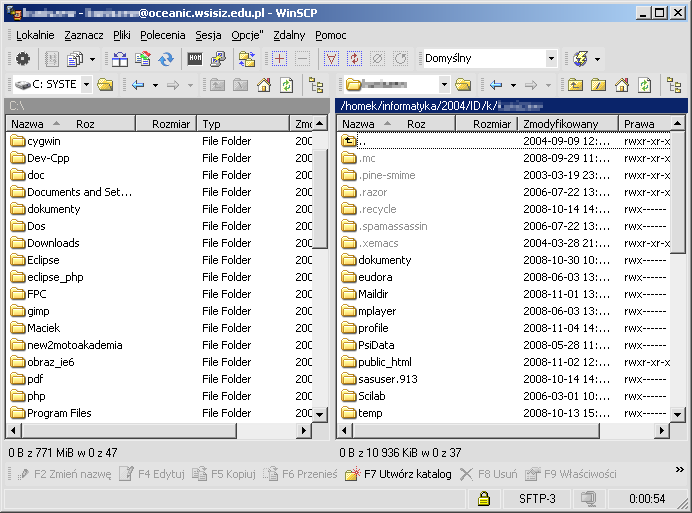Click the session lightning globe icon

pos(580,59)
